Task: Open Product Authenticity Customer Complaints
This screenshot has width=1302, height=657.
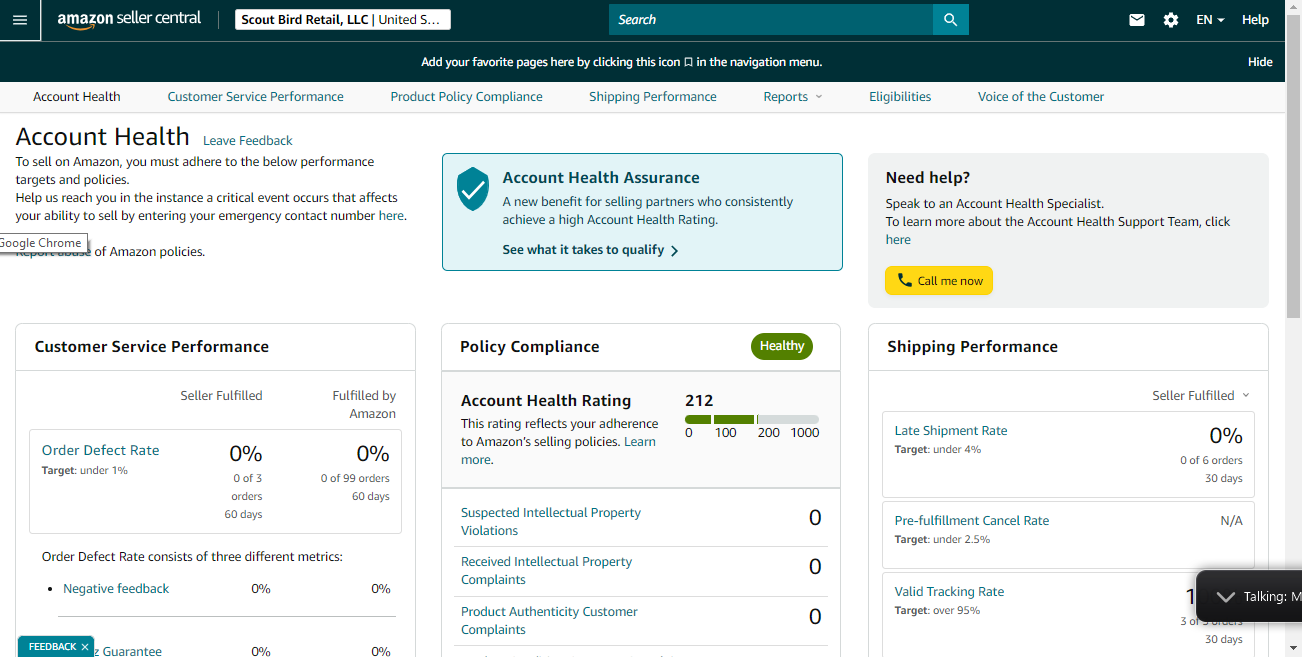Action: [549, 621]
